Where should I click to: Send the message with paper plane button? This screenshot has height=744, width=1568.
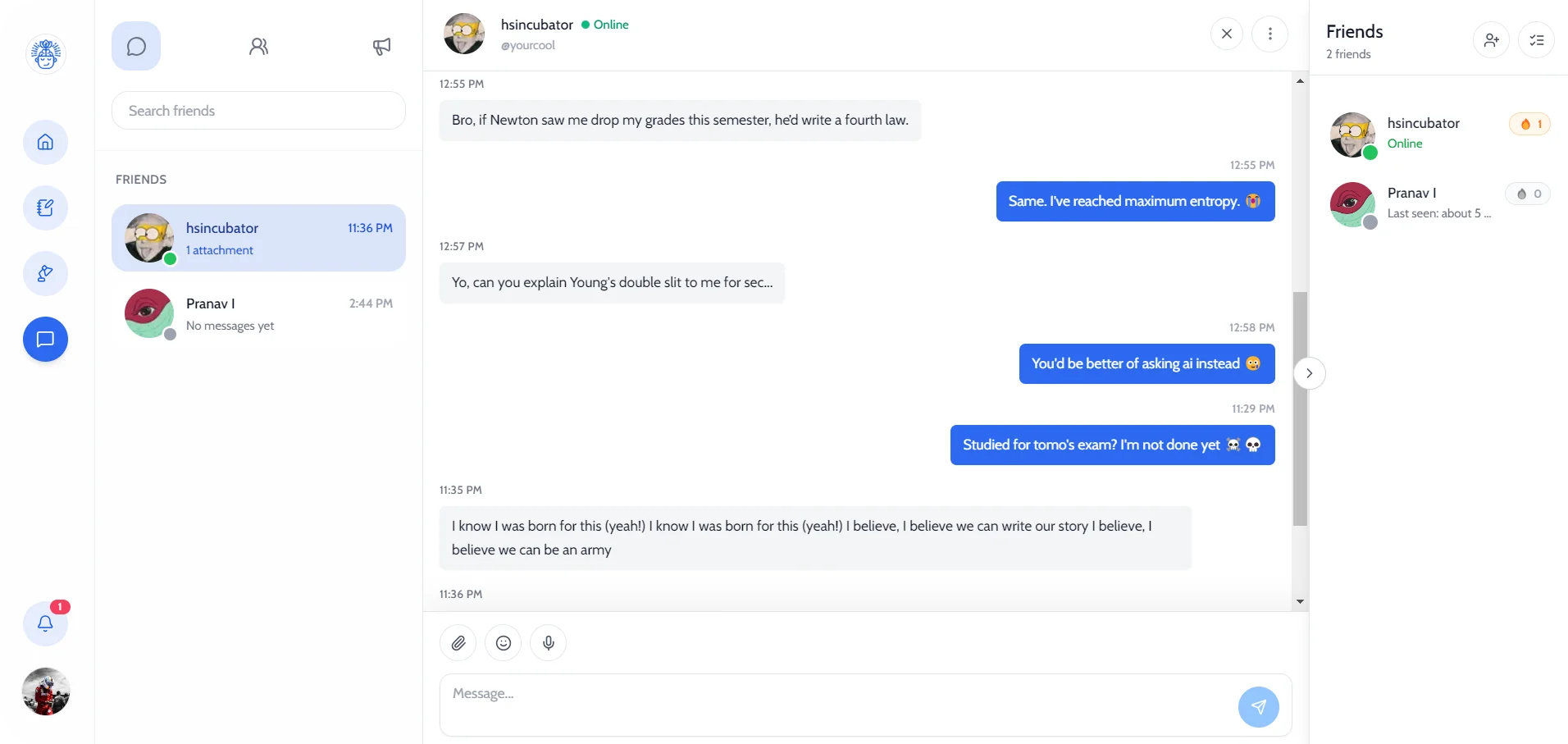(1258, 707)
